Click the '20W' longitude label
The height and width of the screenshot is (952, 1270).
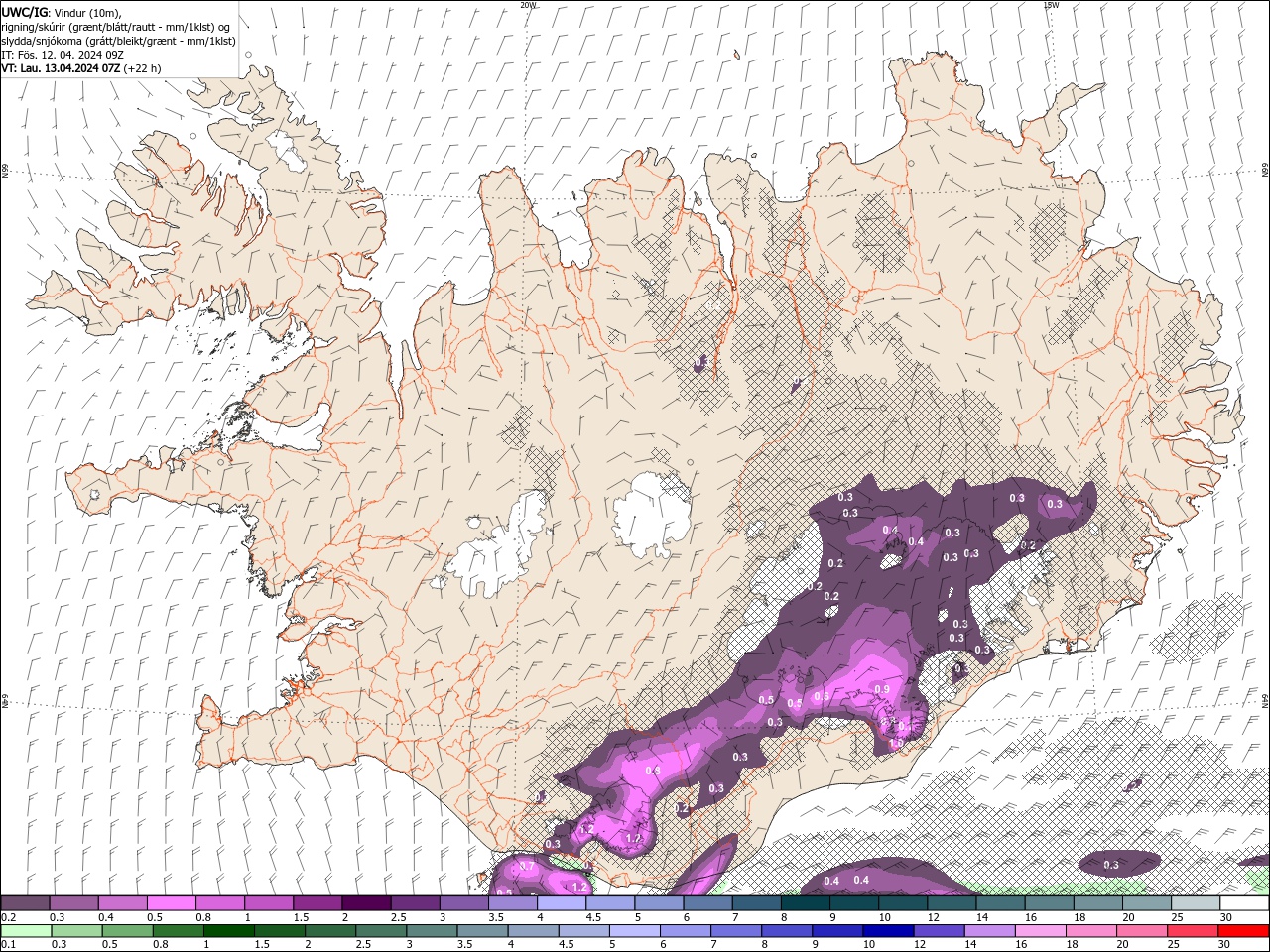(528, 5)
